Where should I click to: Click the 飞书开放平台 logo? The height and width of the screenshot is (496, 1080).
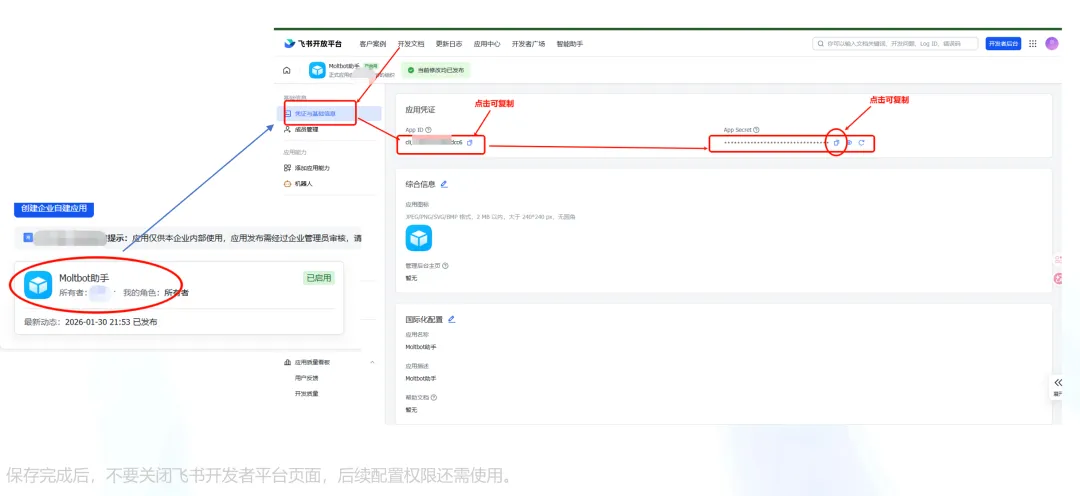[x=313, y=43]
